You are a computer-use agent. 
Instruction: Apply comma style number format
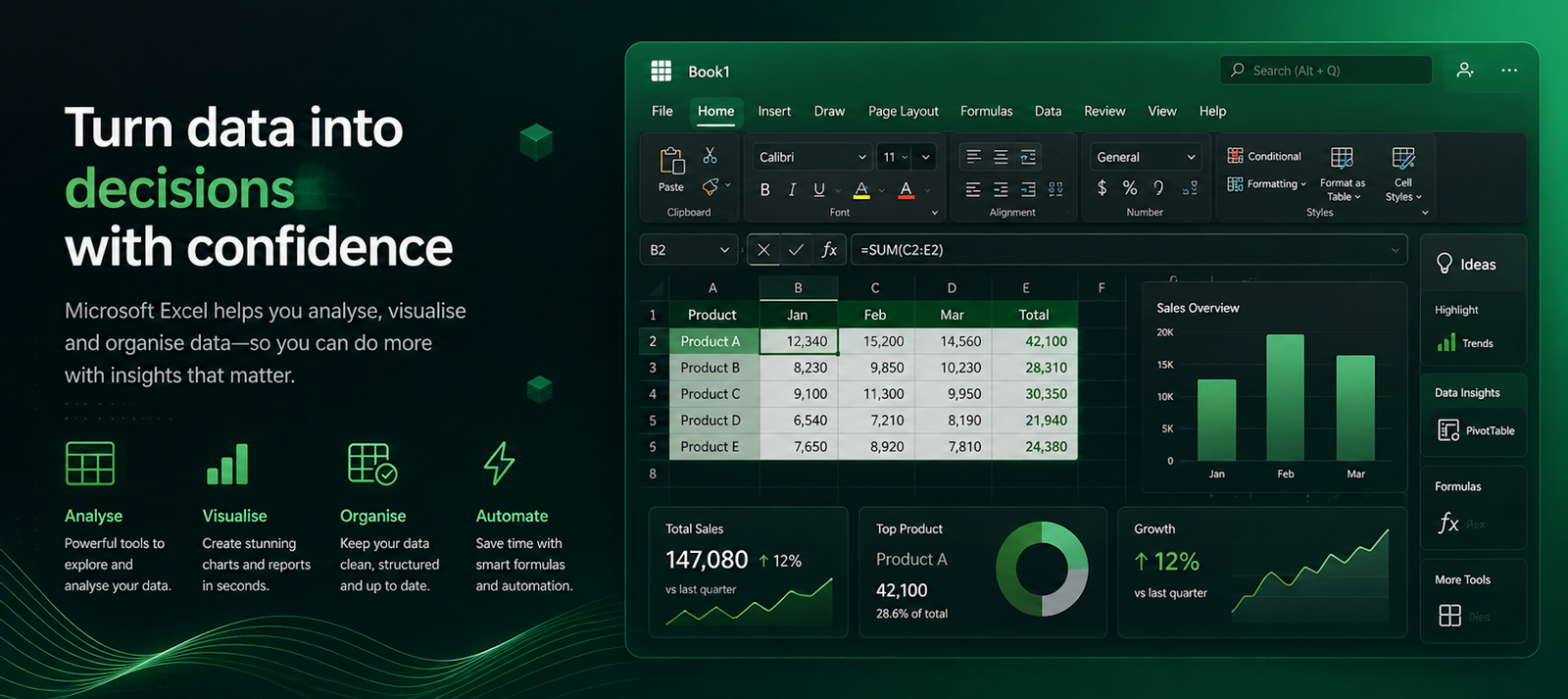coord(1158,187)
